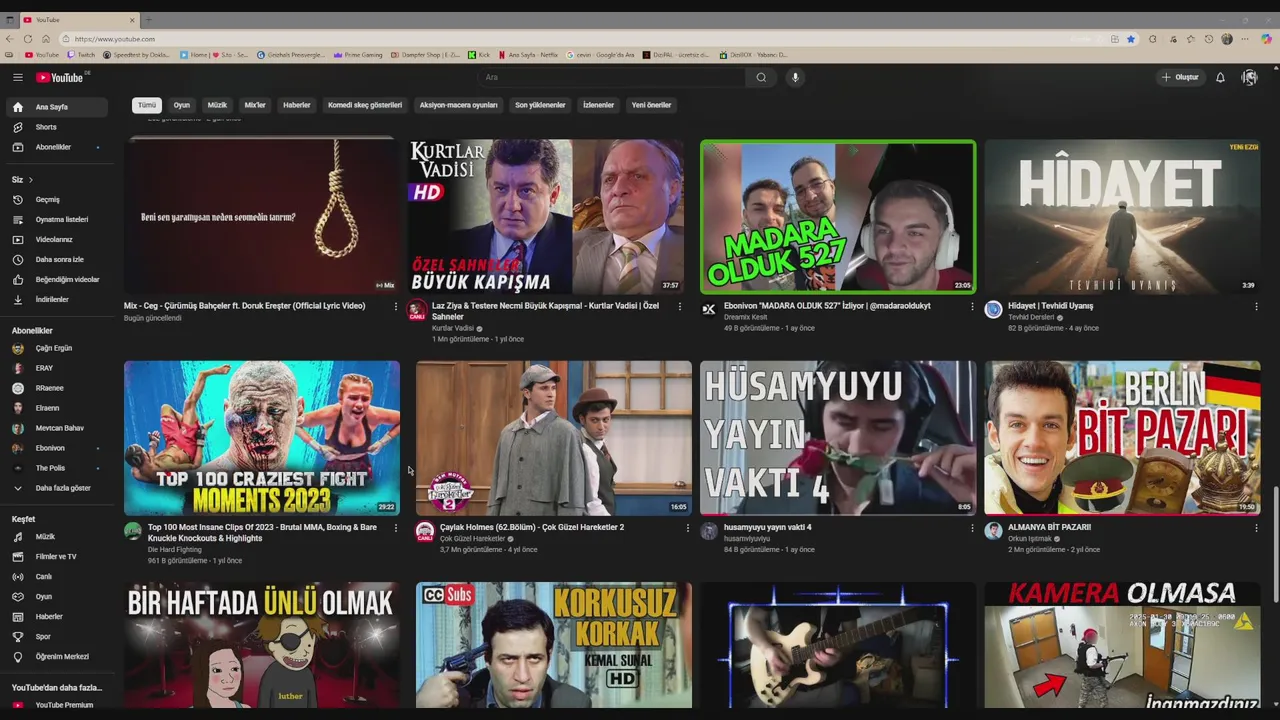Select the Mix'ler filter chip
1280x720 pixels.
click(x=255, y=105)
